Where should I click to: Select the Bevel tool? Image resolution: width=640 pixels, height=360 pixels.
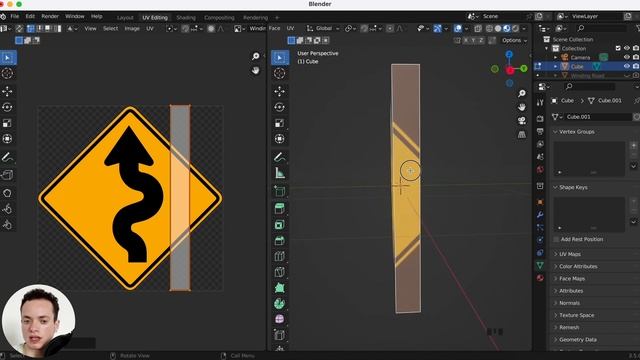click(x=280, y=240)
